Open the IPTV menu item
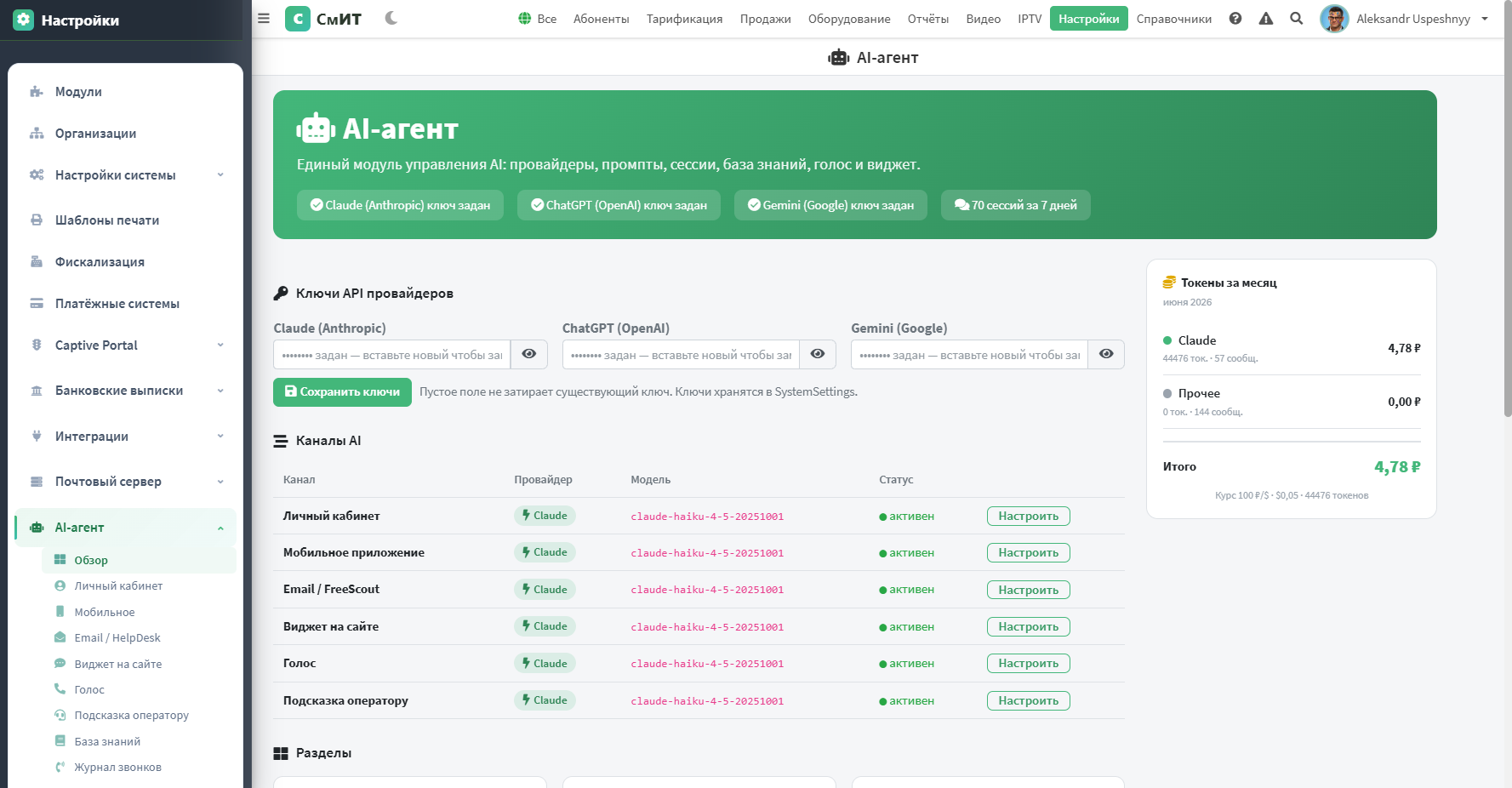Screen dimensions: 1512x788 pyautogui.click(x=1030, y=19)
